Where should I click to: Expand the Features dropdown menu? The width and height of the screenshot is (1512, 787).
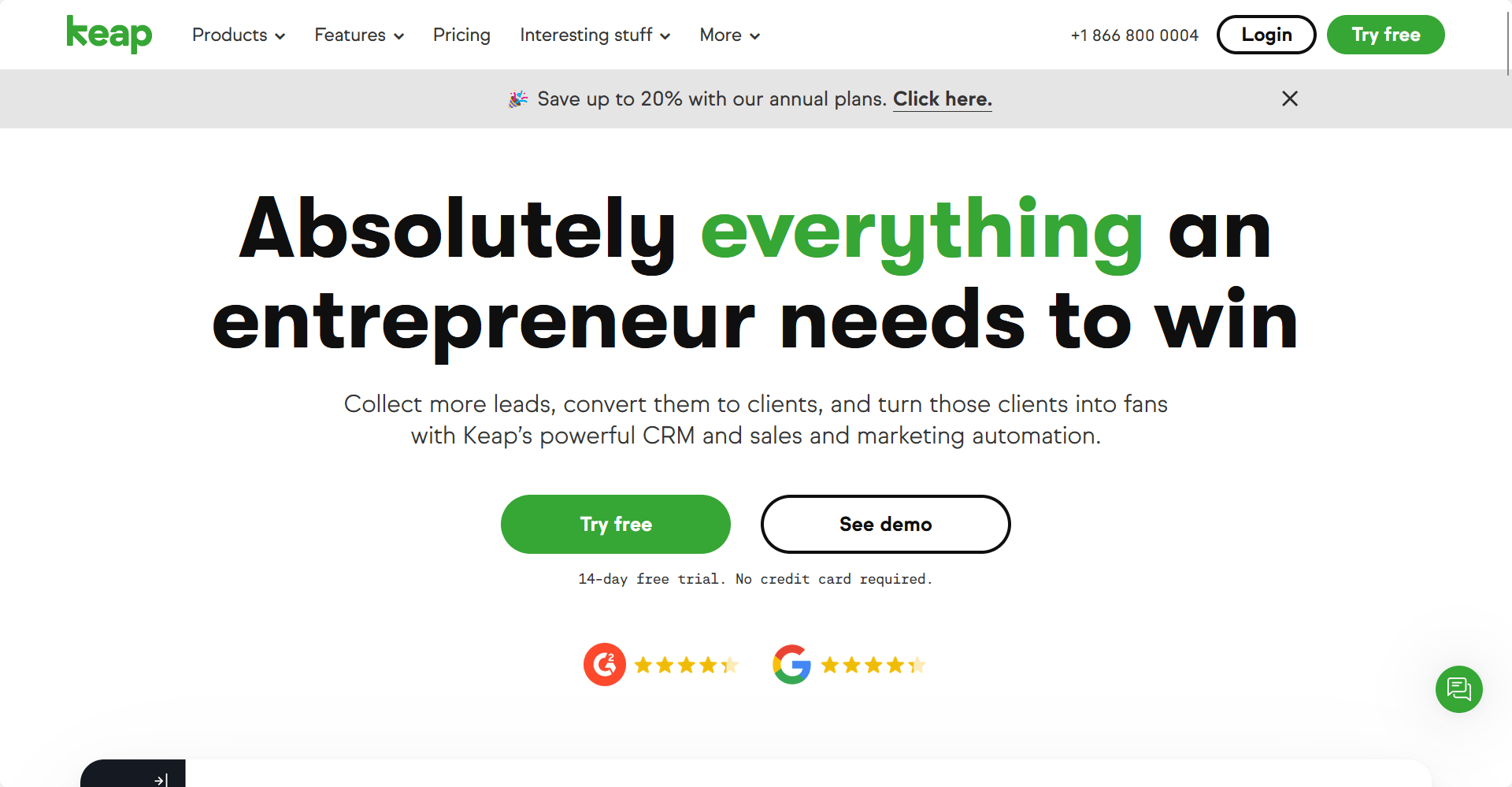click(359, 35)
